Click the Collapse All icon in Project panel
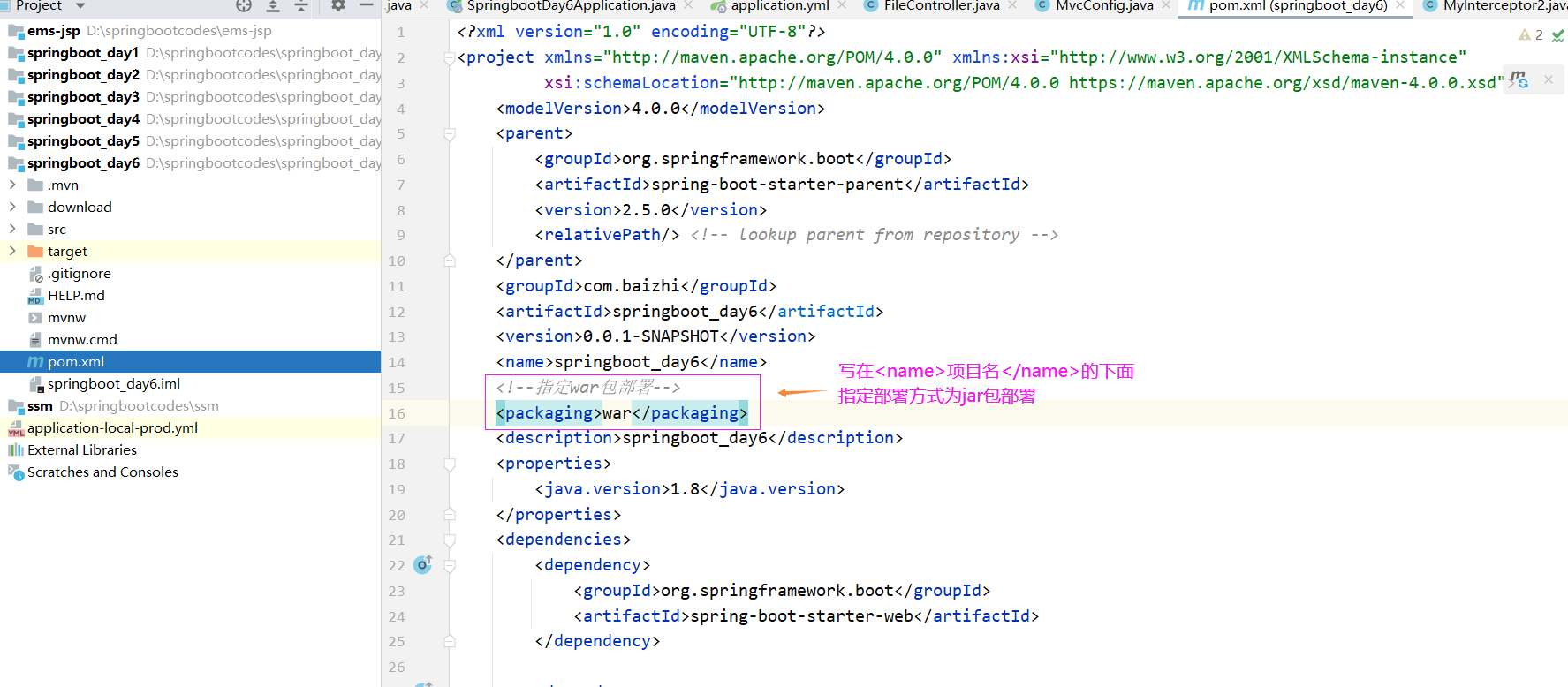Screen dimensions: 1568x687 click(x=301, y=5)
